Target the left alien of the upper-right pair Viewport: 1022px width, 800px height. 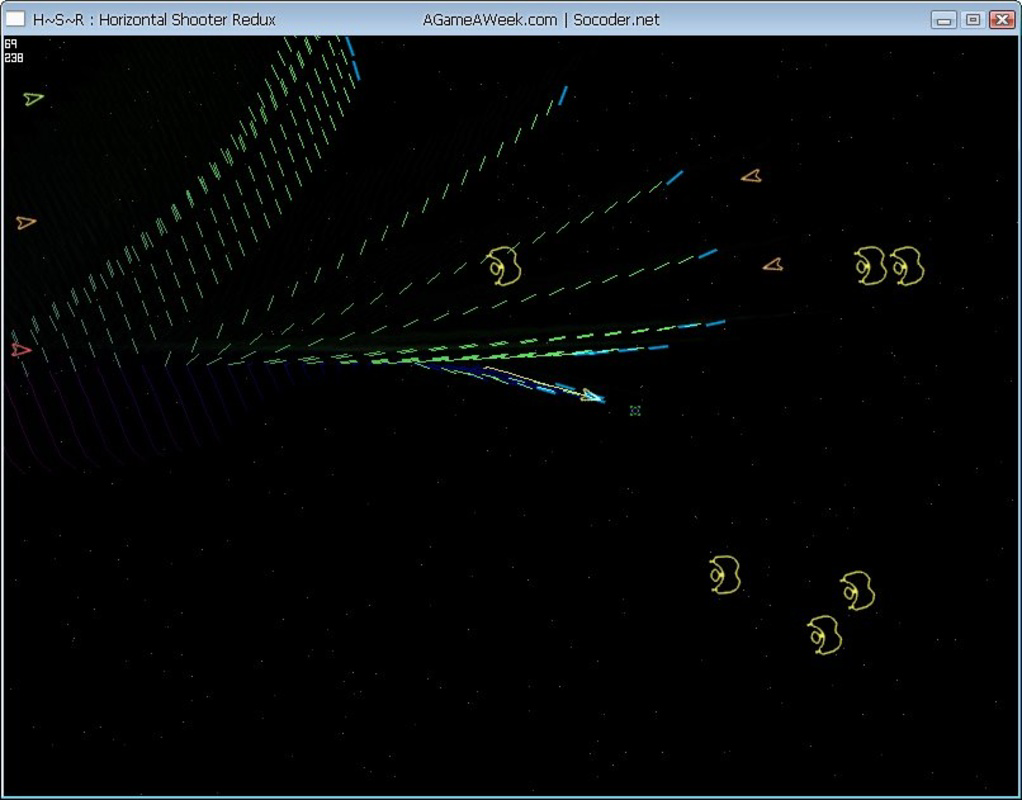pos(871,265)
